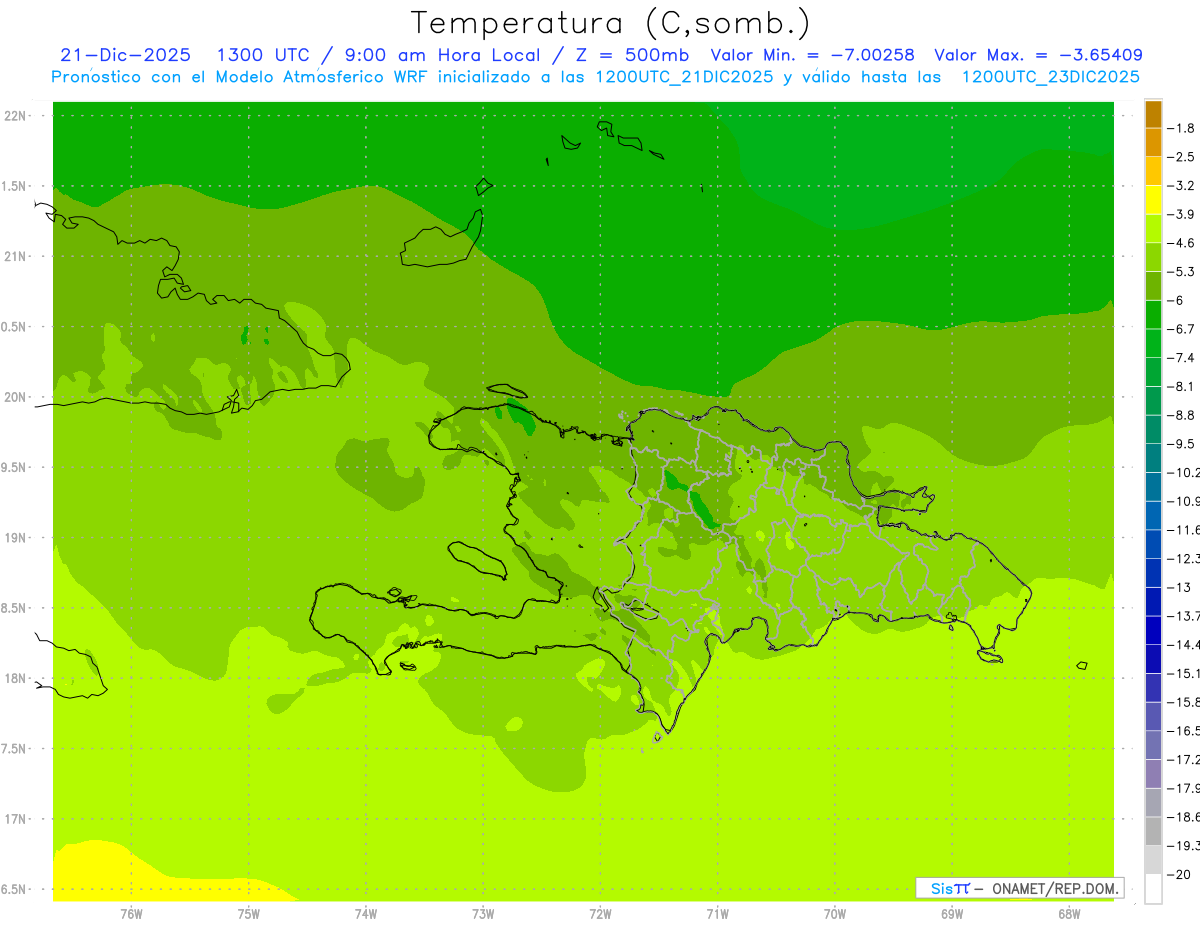Click the '20N' latitude label
This screenshot has height=927, width=1200.
coord(16,397)
